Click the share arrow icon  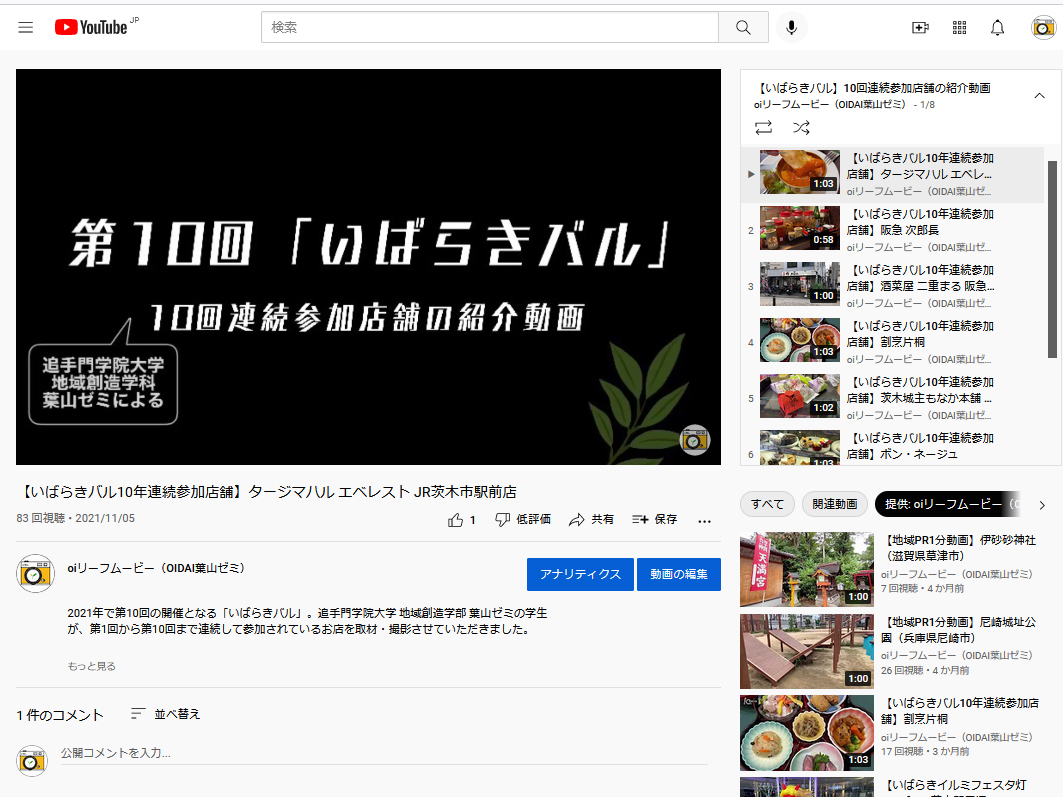[x=576, y=520]
